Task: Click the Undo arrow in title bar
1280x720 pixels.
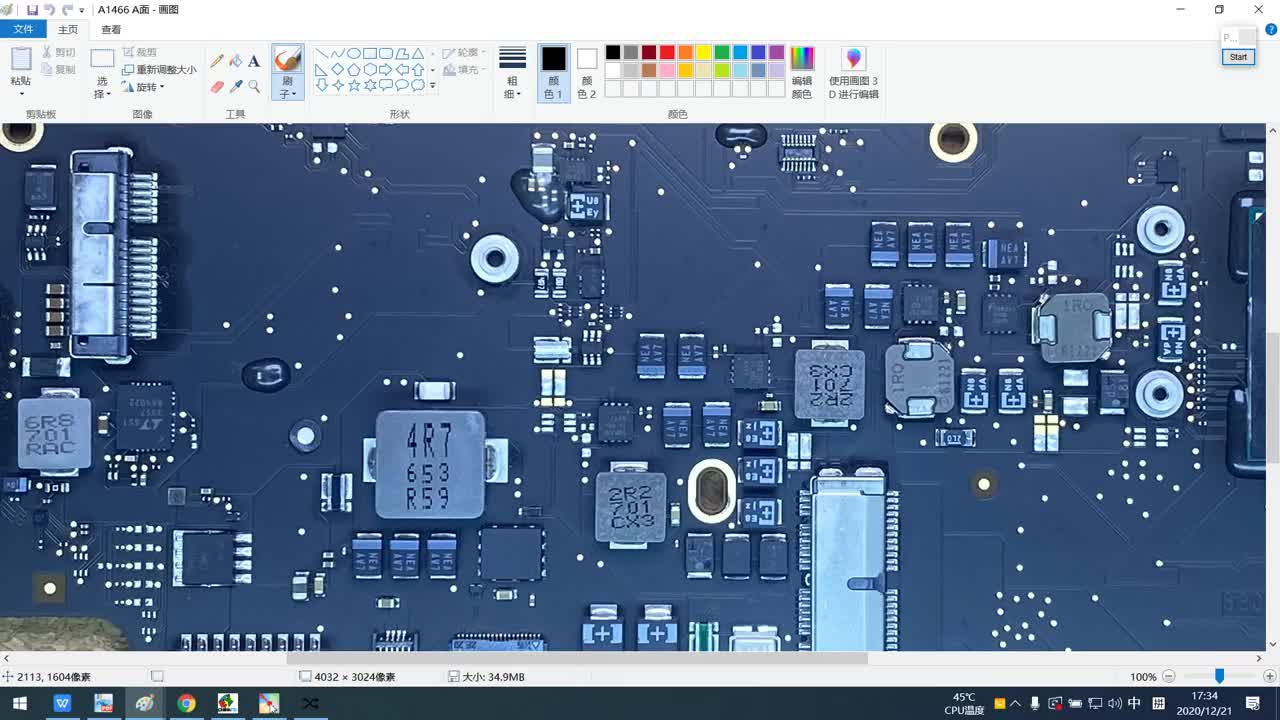Action: tap(49, 10)
